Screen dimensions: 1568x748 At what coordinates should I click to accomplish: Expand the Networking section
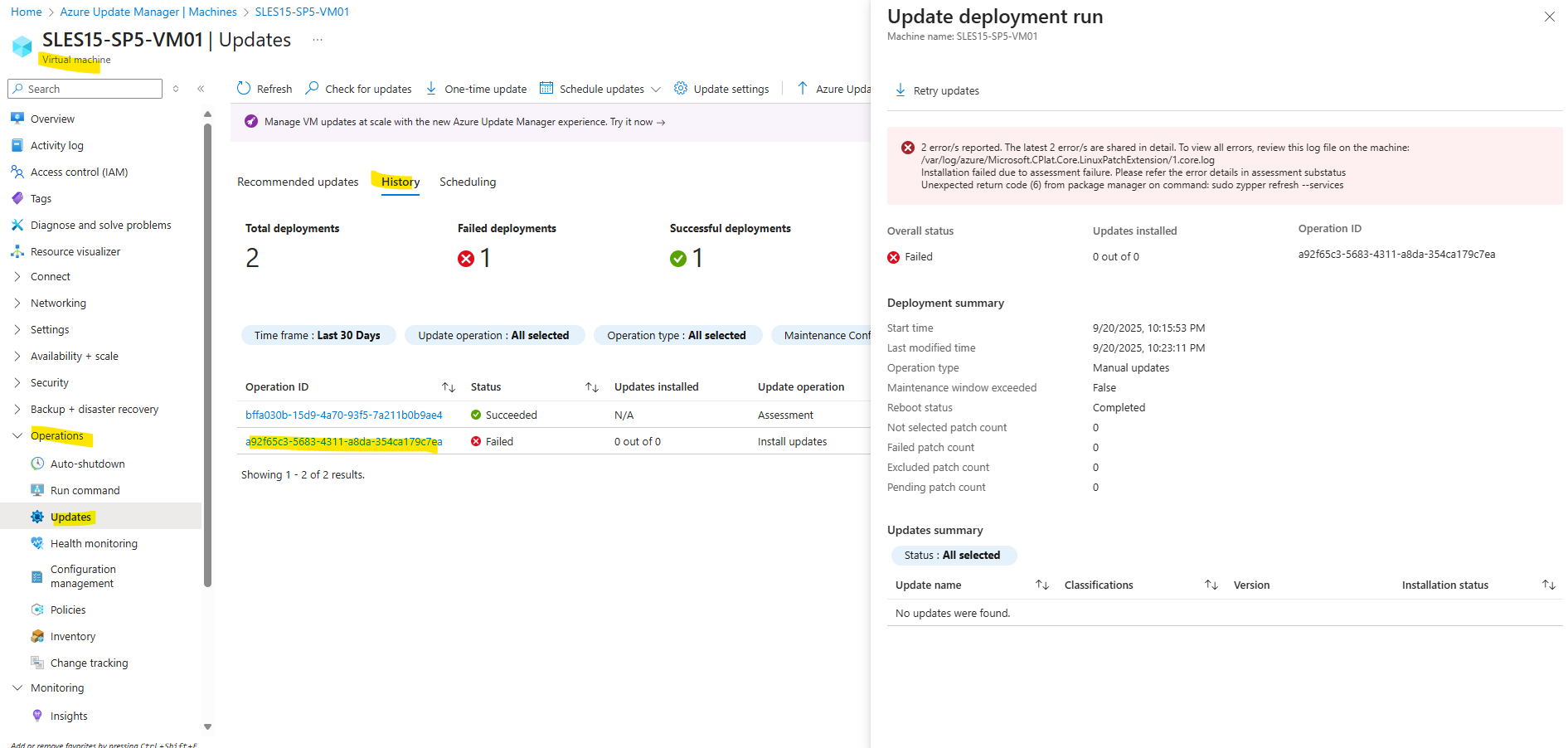click(58, 303)
